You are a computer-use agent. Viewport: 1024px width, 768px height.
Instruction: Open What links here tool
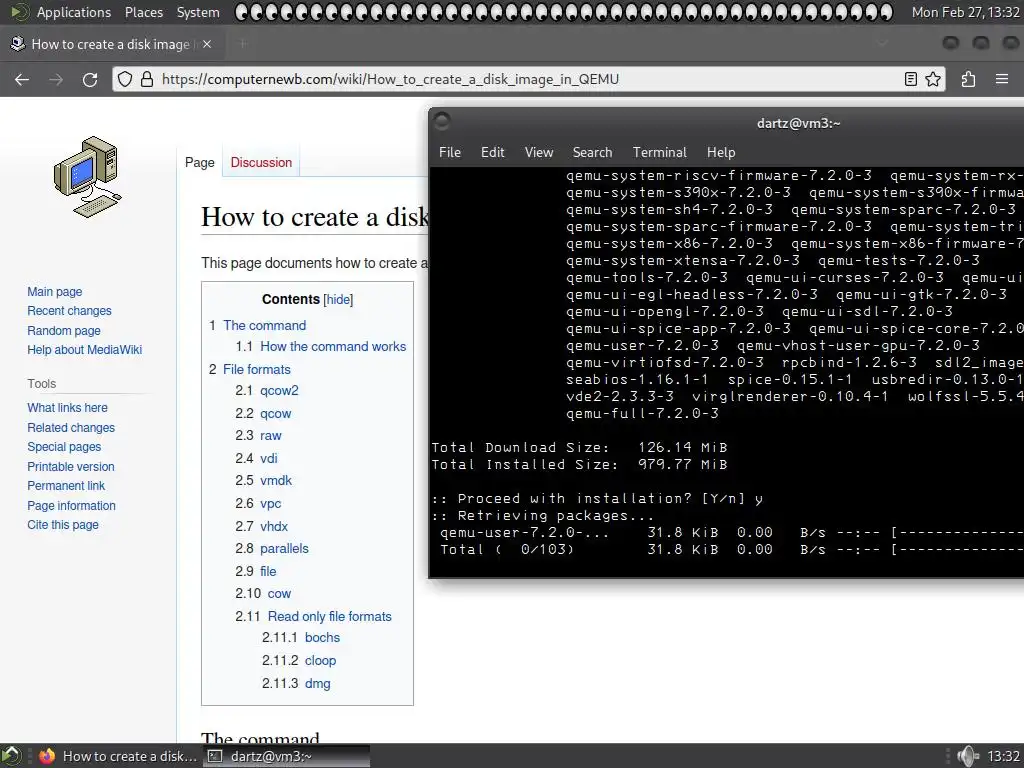coord(67,408)
